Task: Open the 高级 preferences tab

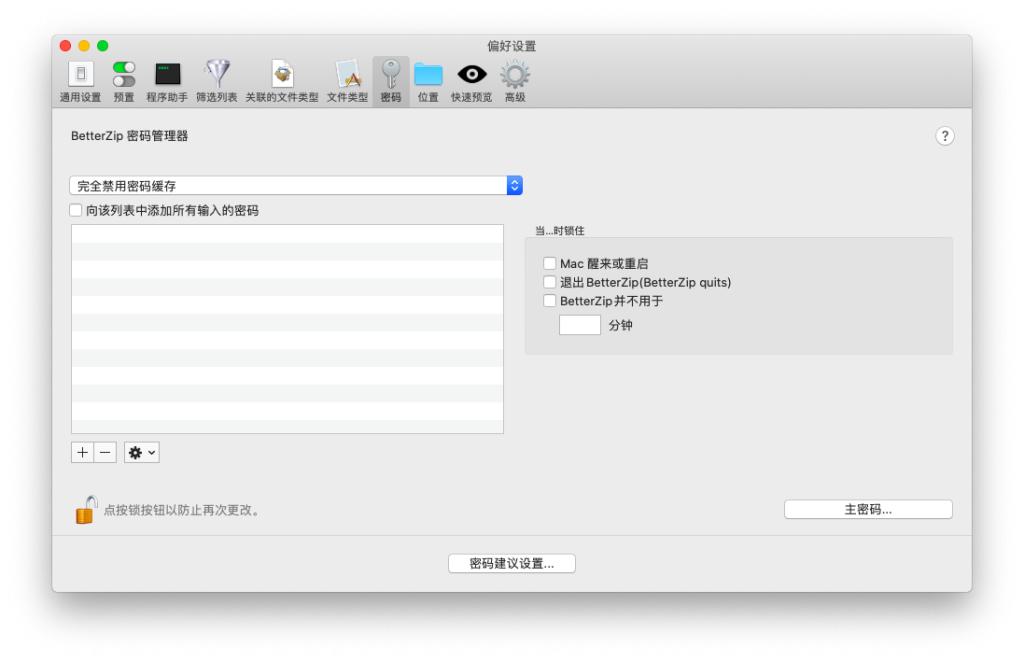Action: coord(514,76)
